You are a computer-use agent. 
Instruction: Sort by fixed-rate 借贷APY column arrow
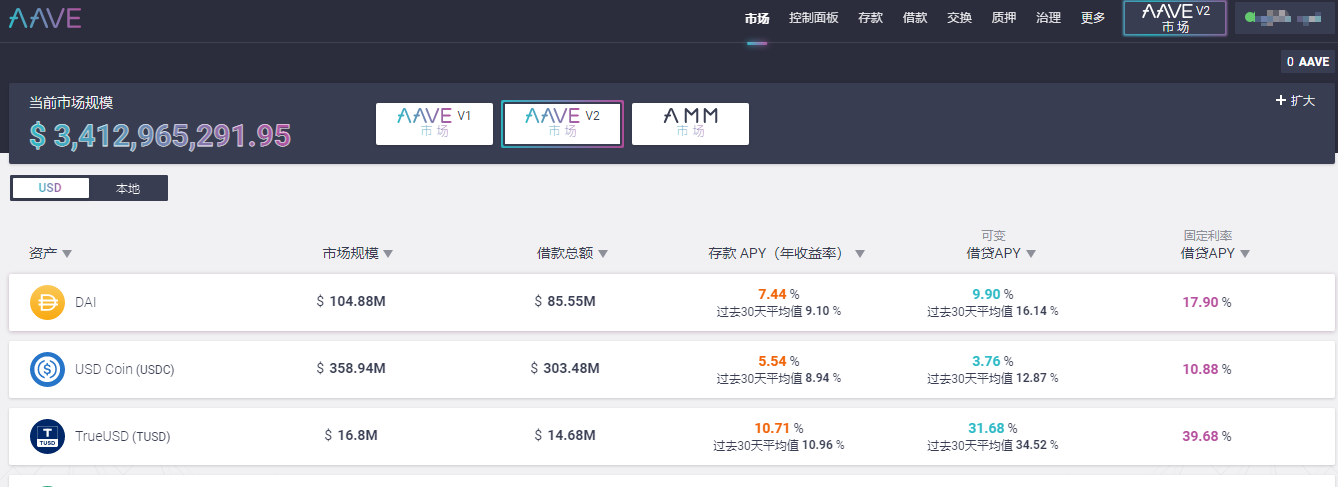pos(1245,254)
